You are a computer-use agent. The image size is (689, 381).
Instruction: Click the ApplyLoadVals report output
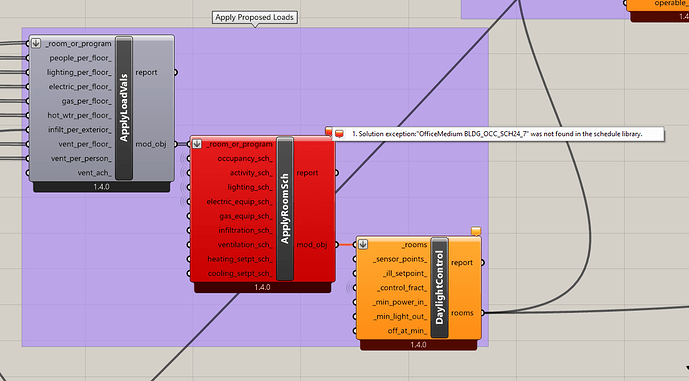click(x=146, y=73)
